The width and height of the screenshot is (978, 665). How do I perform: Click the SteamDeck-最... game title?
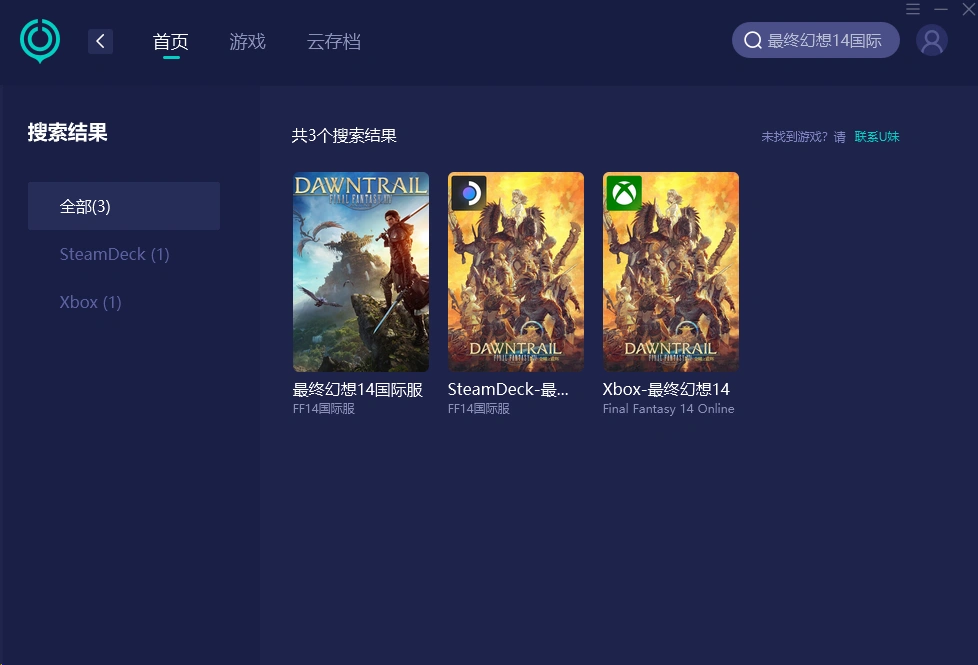click(508, 389)
